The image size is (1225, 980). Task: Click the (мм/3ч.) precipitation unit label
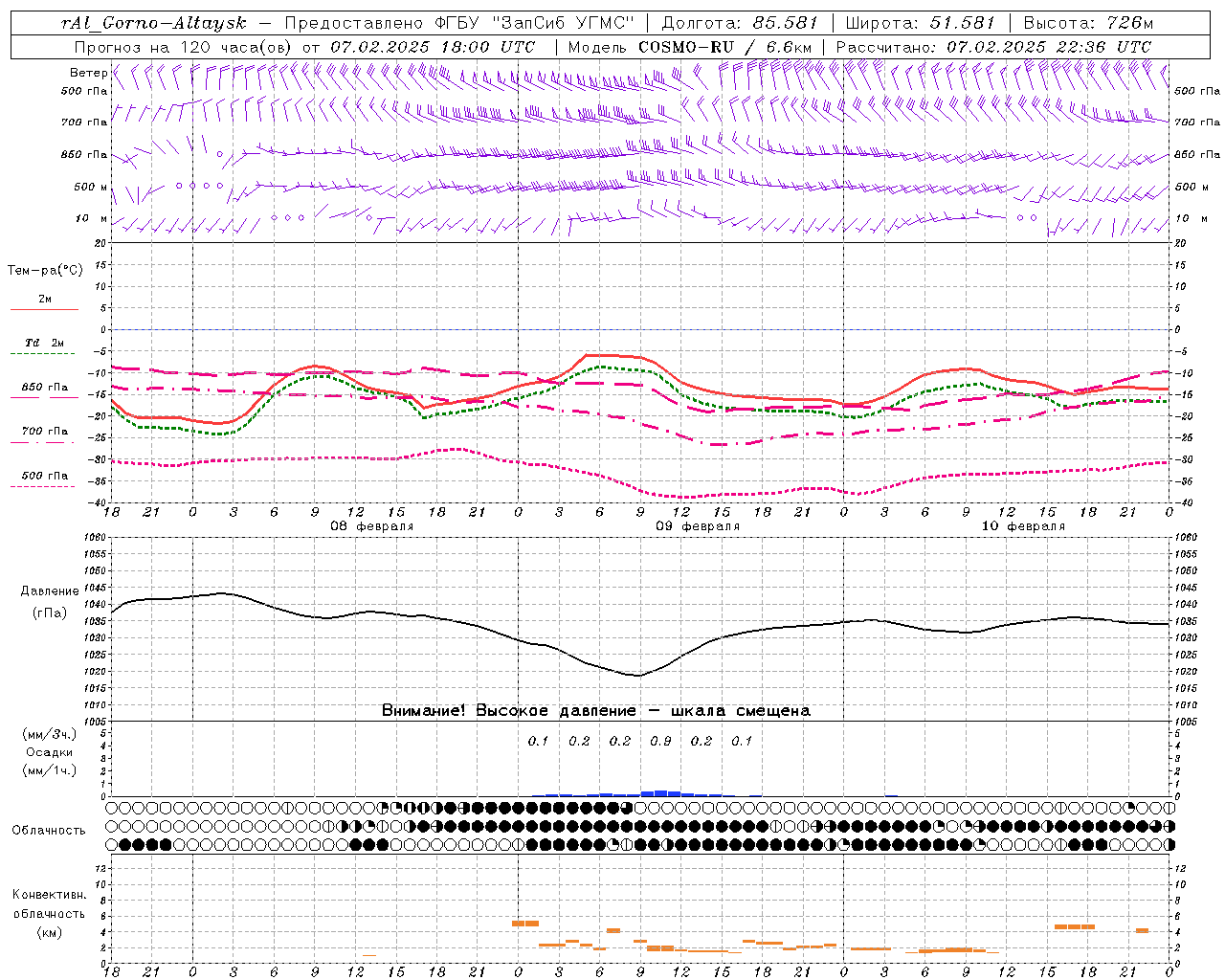coord(50,734)
